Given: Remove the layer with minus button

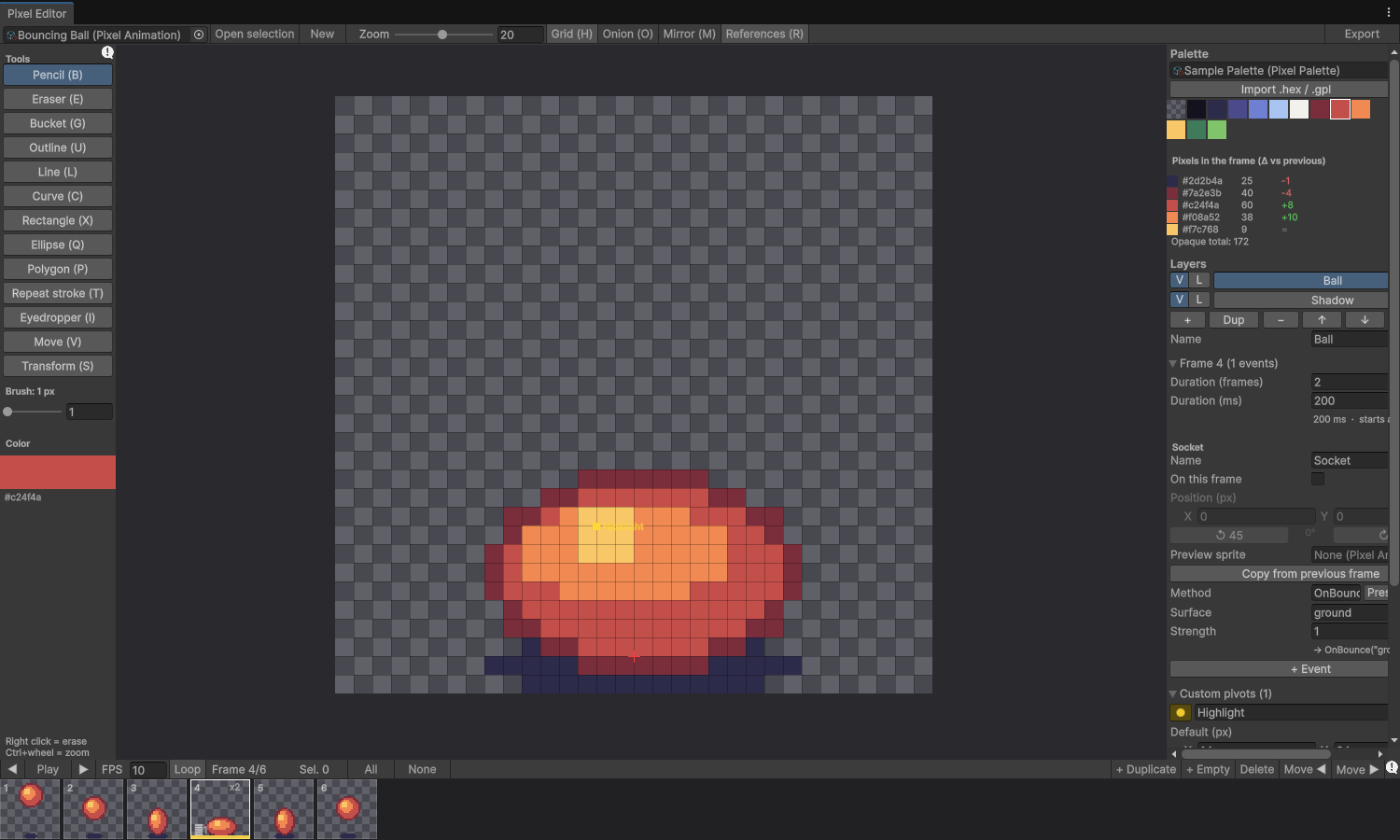Looking at the screenshot, I should tap(1281, 320).
